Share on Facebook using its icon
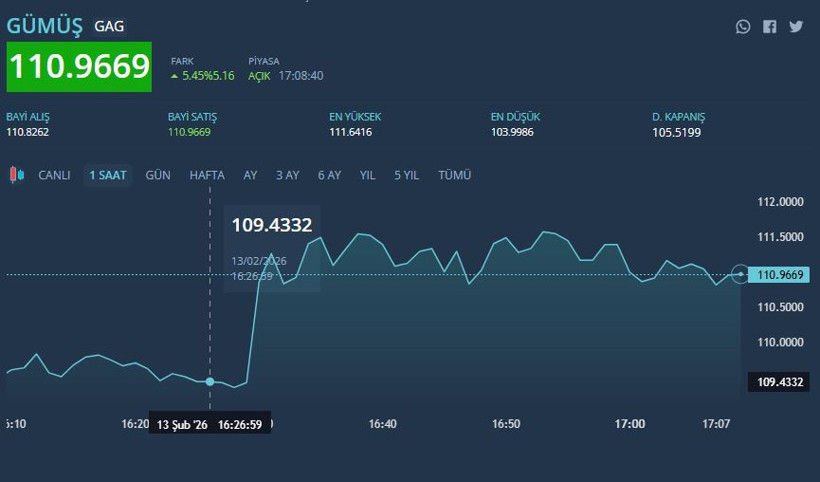 tap(769, 27)
